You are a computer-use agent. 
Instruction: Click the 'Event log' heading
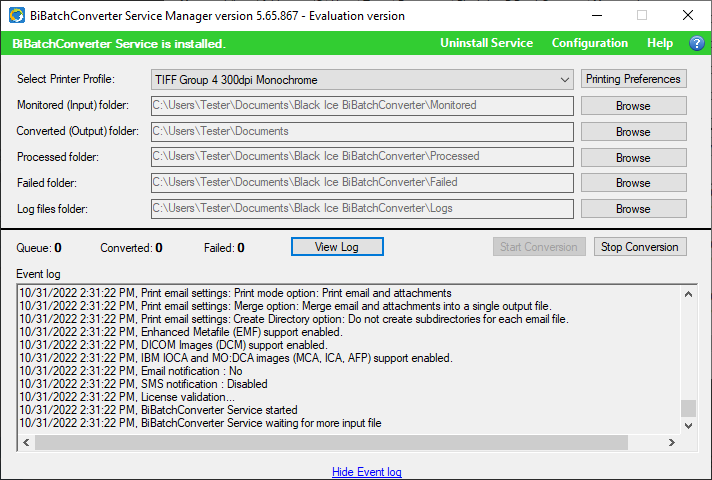click(x=38, y=274)
